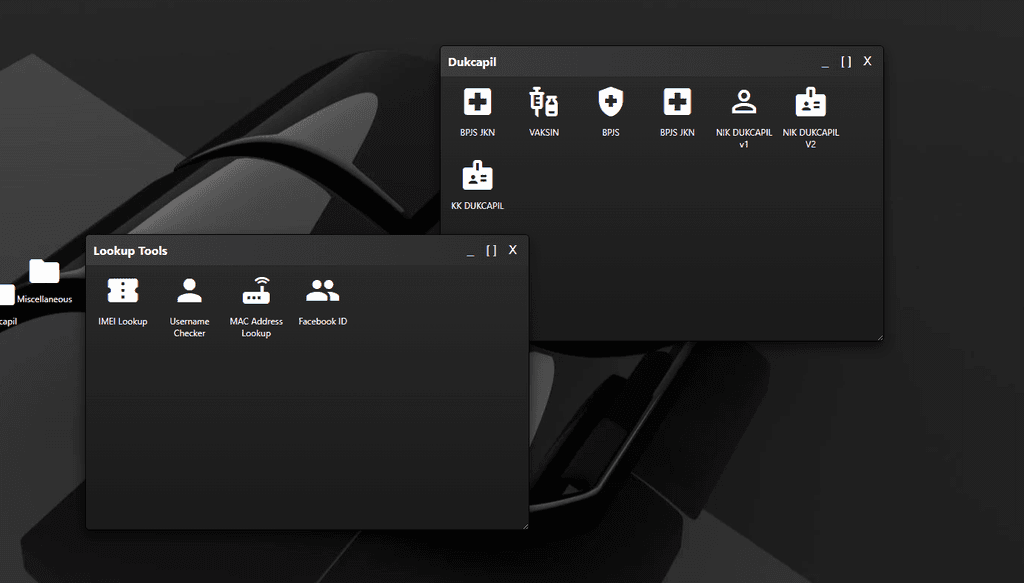Launch the Username Checker tool
This screenshot has height=583, width=1024.
189,291
